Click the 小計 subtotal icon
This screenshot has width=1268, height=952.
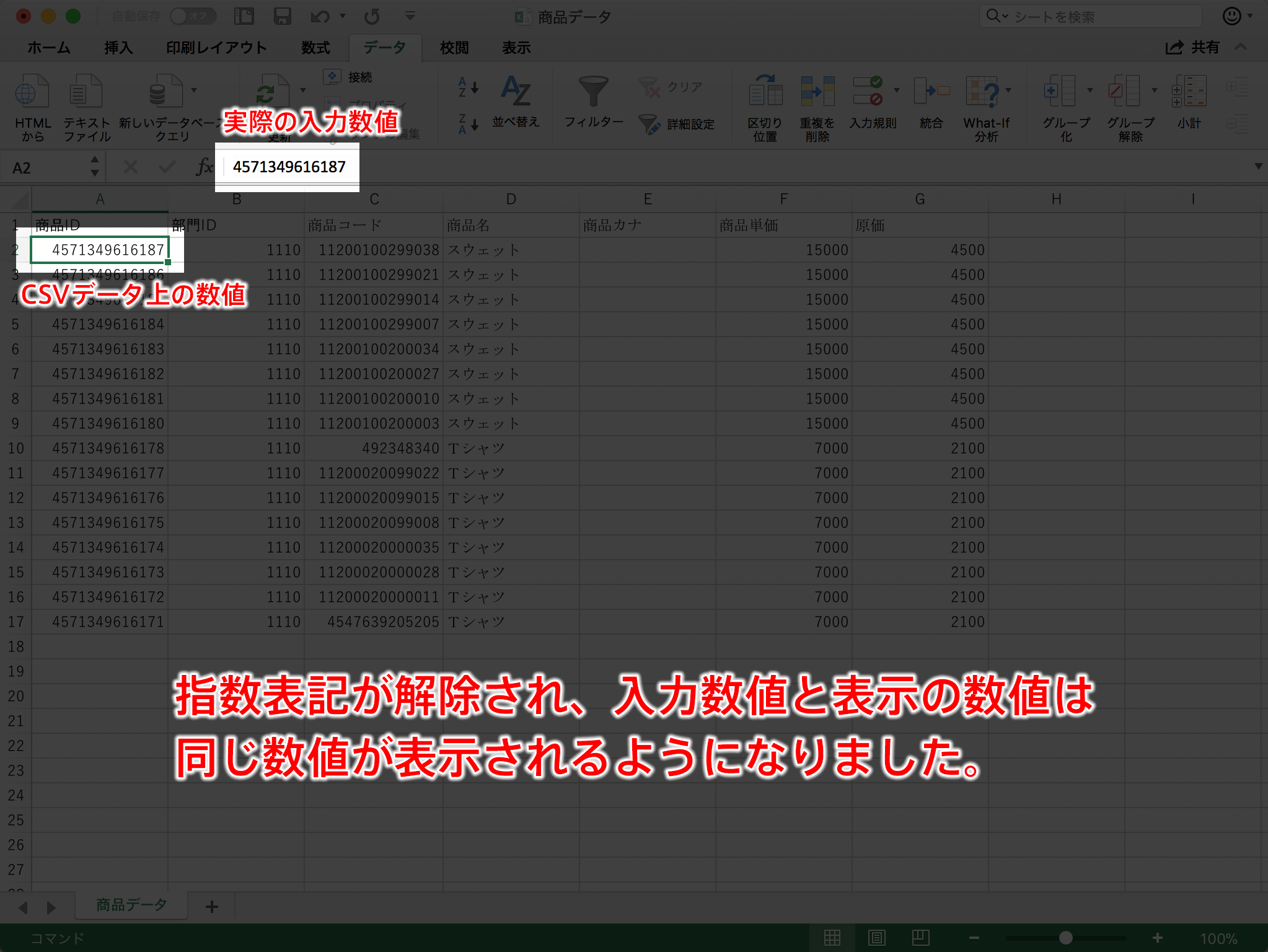[1189, 90]
